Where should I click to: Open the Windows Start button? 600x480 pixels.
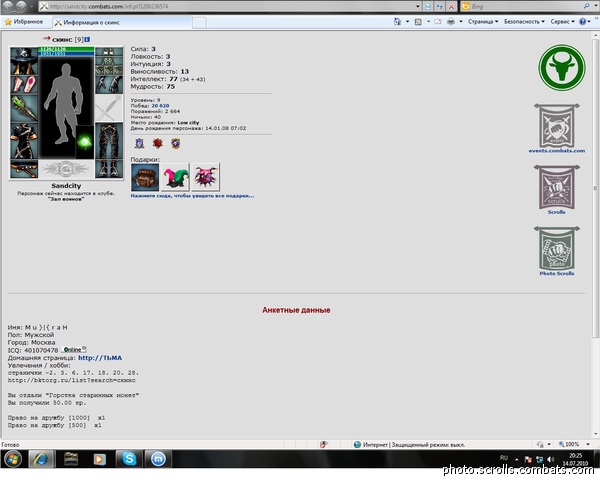pos(13,459)
